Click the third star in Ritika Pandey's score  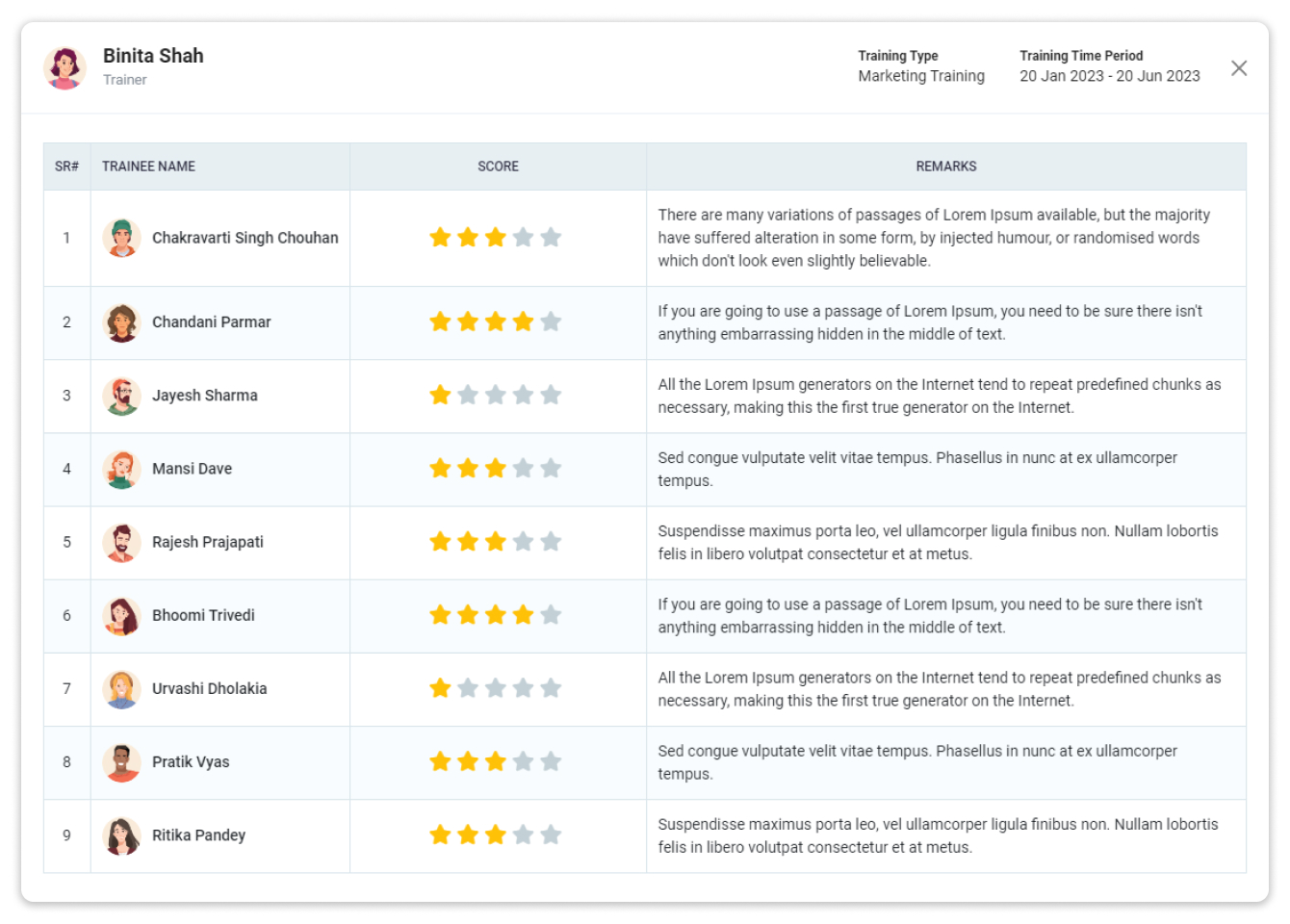coord(496,834)
